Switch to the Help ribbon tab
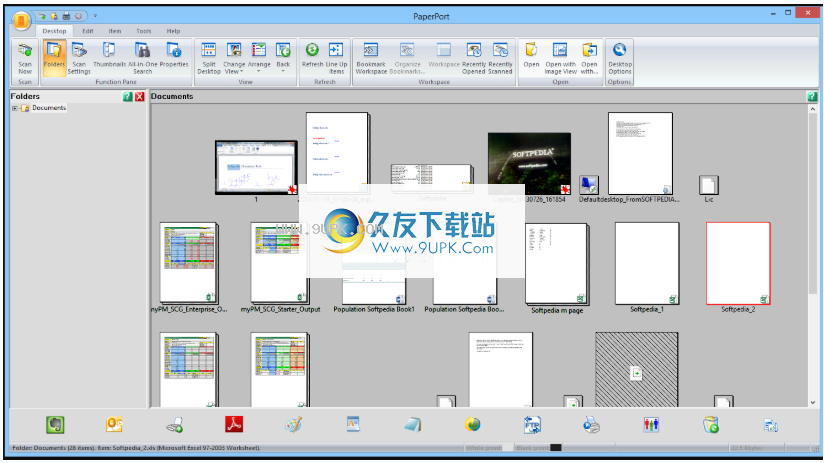 pyautogui.click(x=173, y=31)
